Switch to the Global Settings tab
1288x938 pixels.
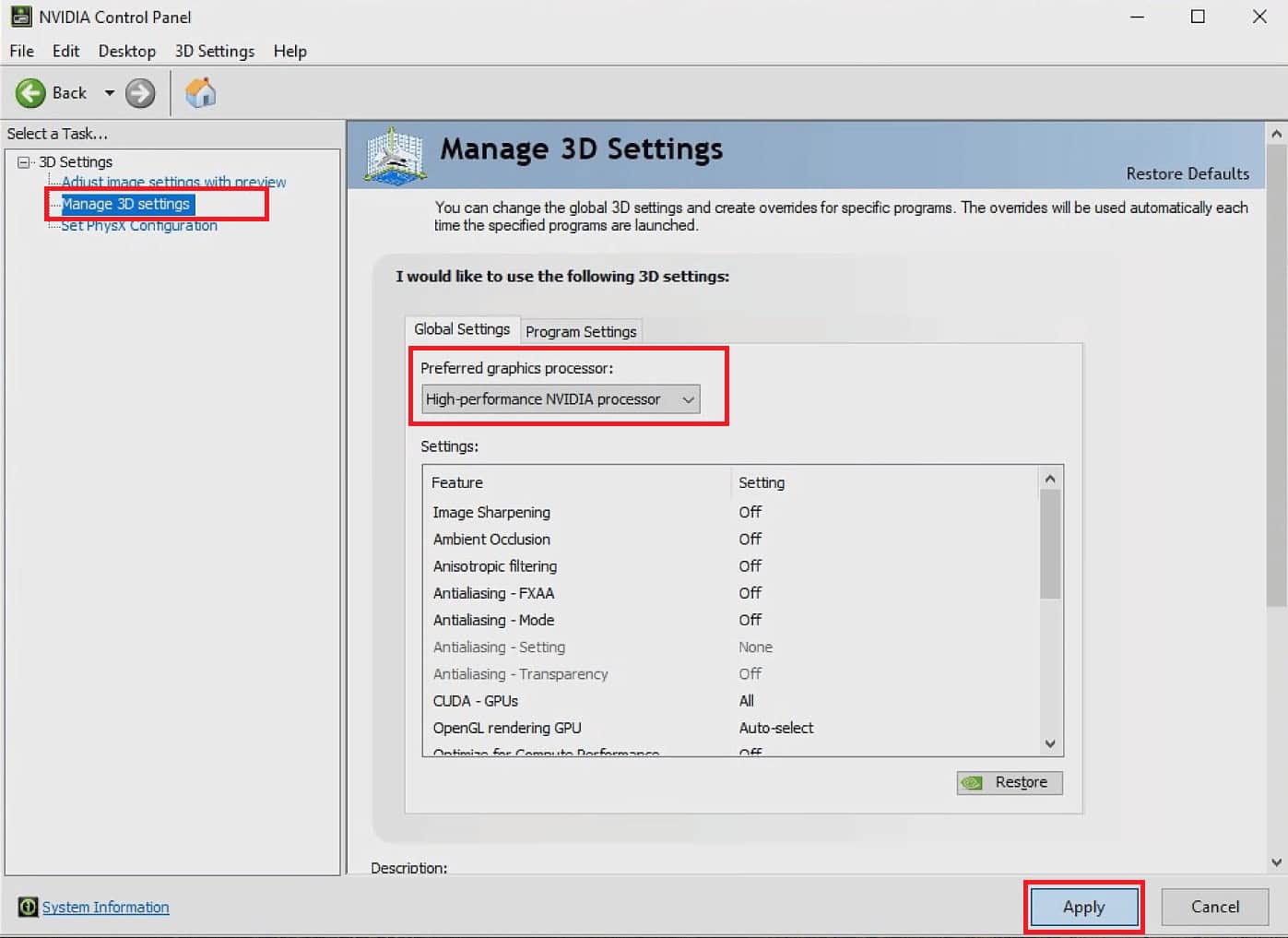click(462, 329)
